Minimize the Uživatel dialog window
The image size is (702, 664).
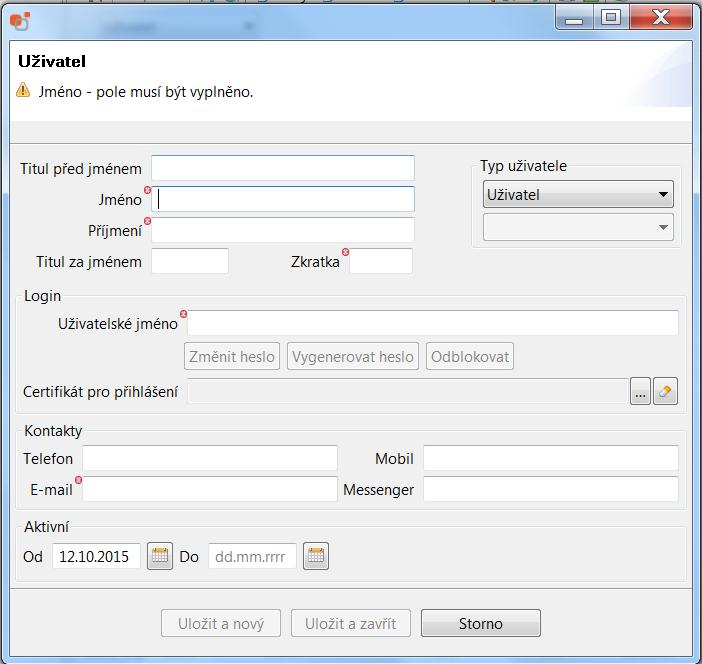tap(574, 19)
